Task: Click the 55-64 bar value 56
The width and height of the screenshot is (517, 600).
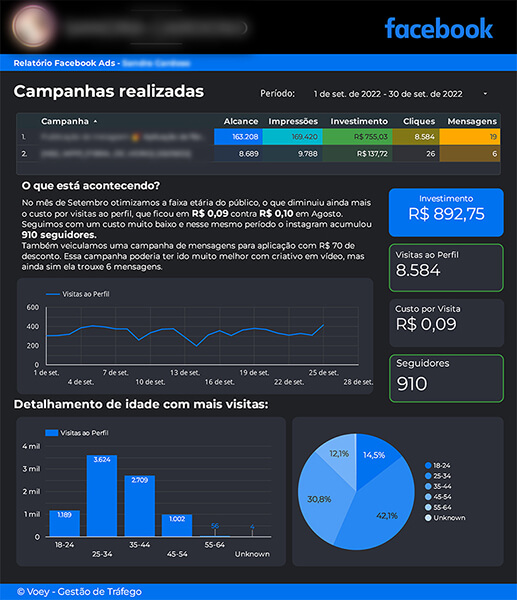Action: pos(215,526)
